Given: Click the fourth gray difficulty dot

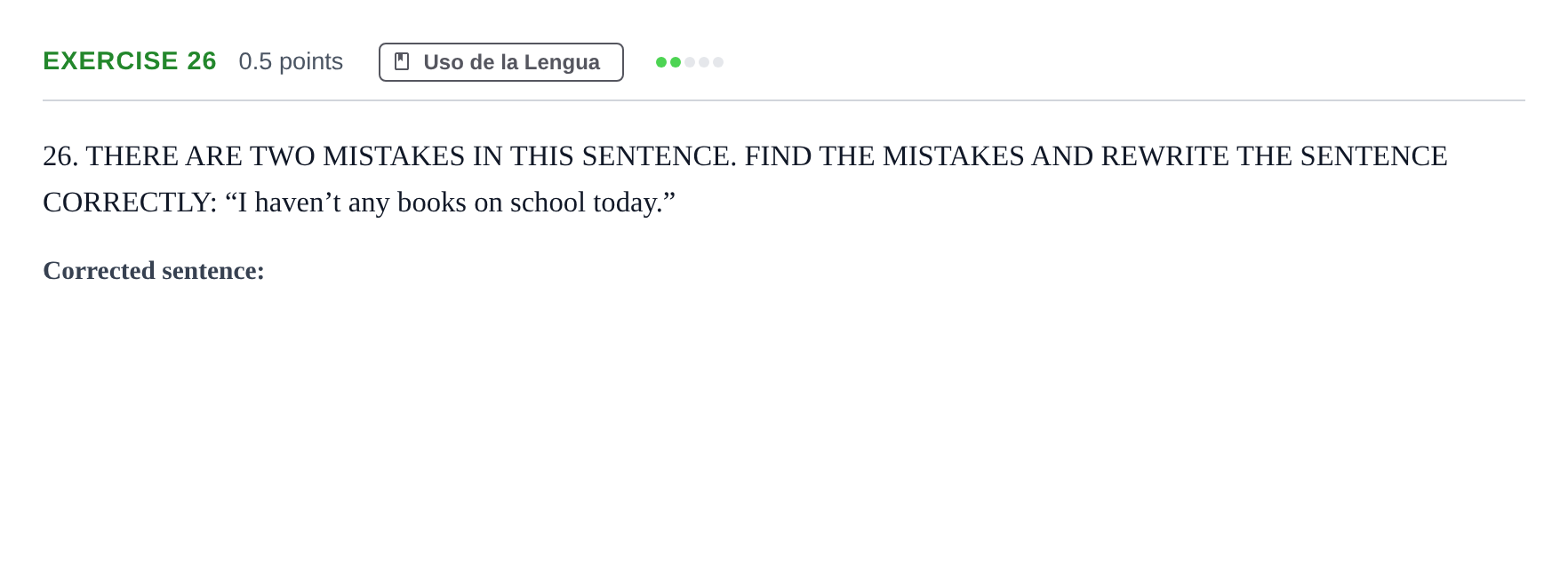Looking at the screenshot, I should coord(704,62).
